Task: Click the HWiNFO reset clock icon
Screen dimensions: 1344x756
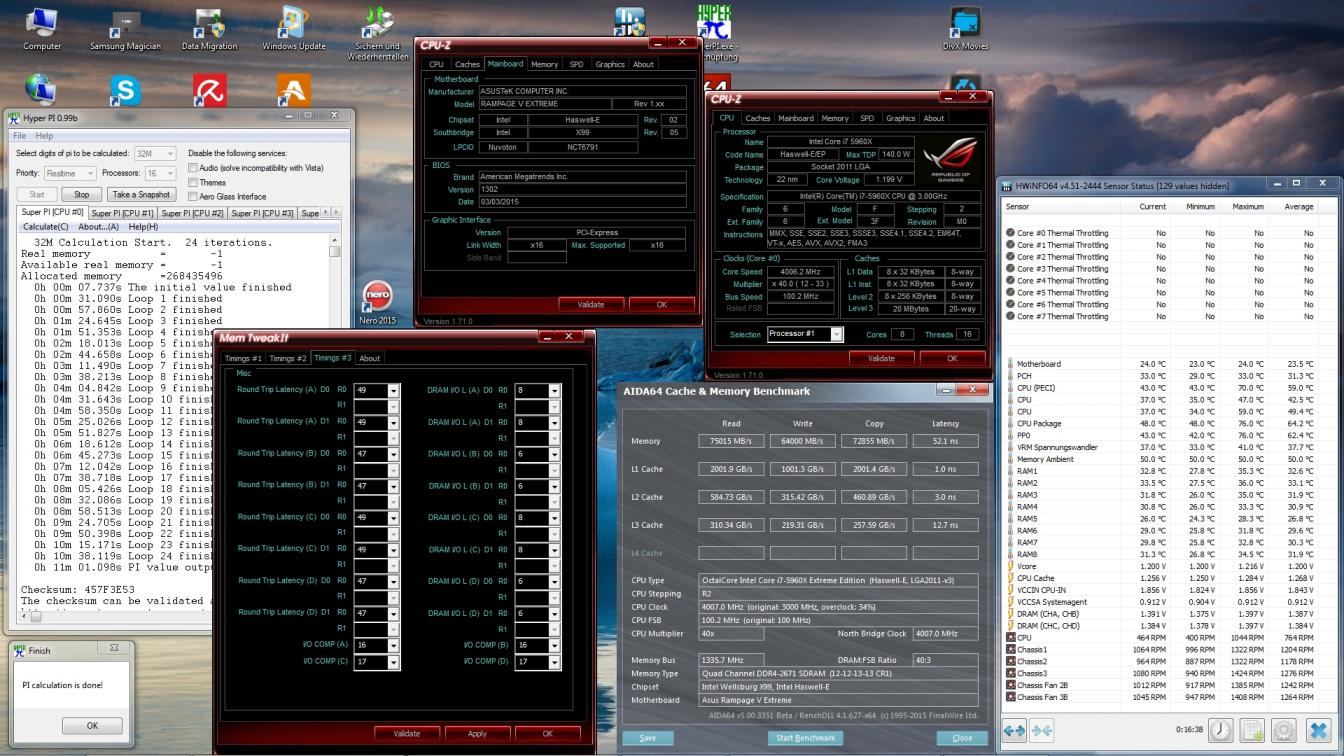Action: coord(1220,730)
